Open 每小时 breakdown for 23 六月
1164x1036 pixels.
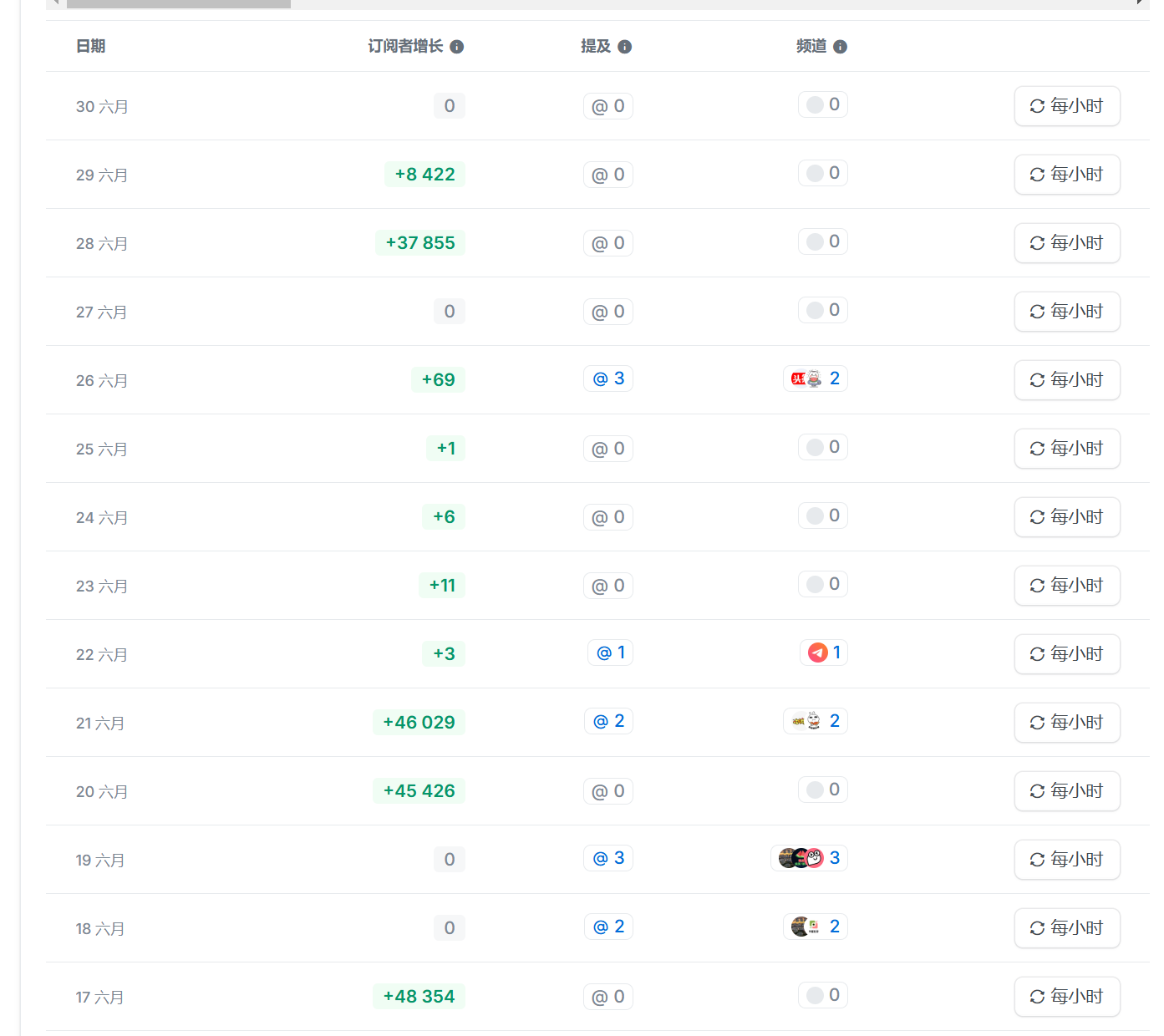tap(1067, 586)
